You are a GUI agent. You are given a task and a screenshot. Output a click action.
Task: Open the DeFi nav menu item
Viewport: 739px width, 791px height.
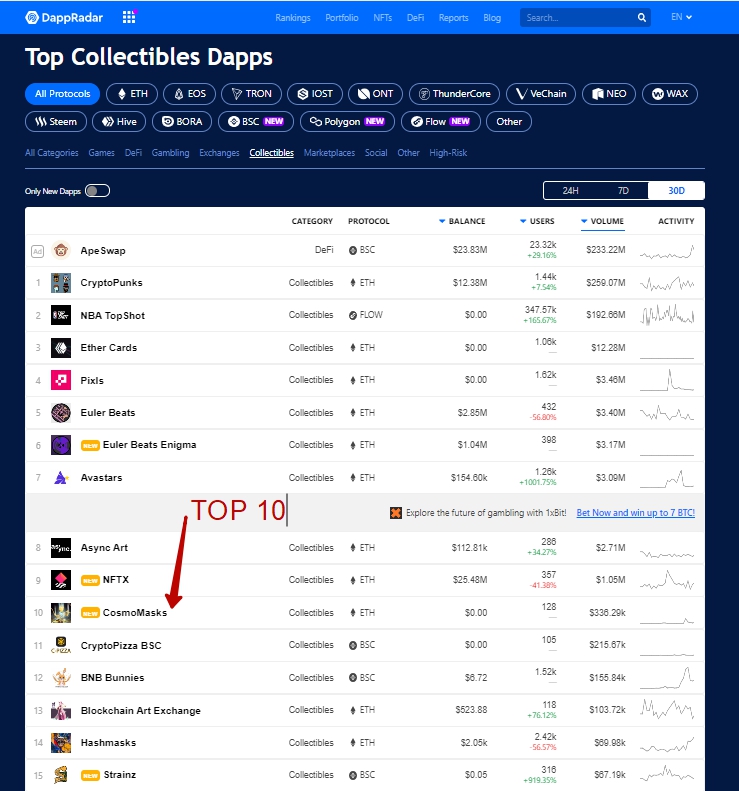pos(415,18)
